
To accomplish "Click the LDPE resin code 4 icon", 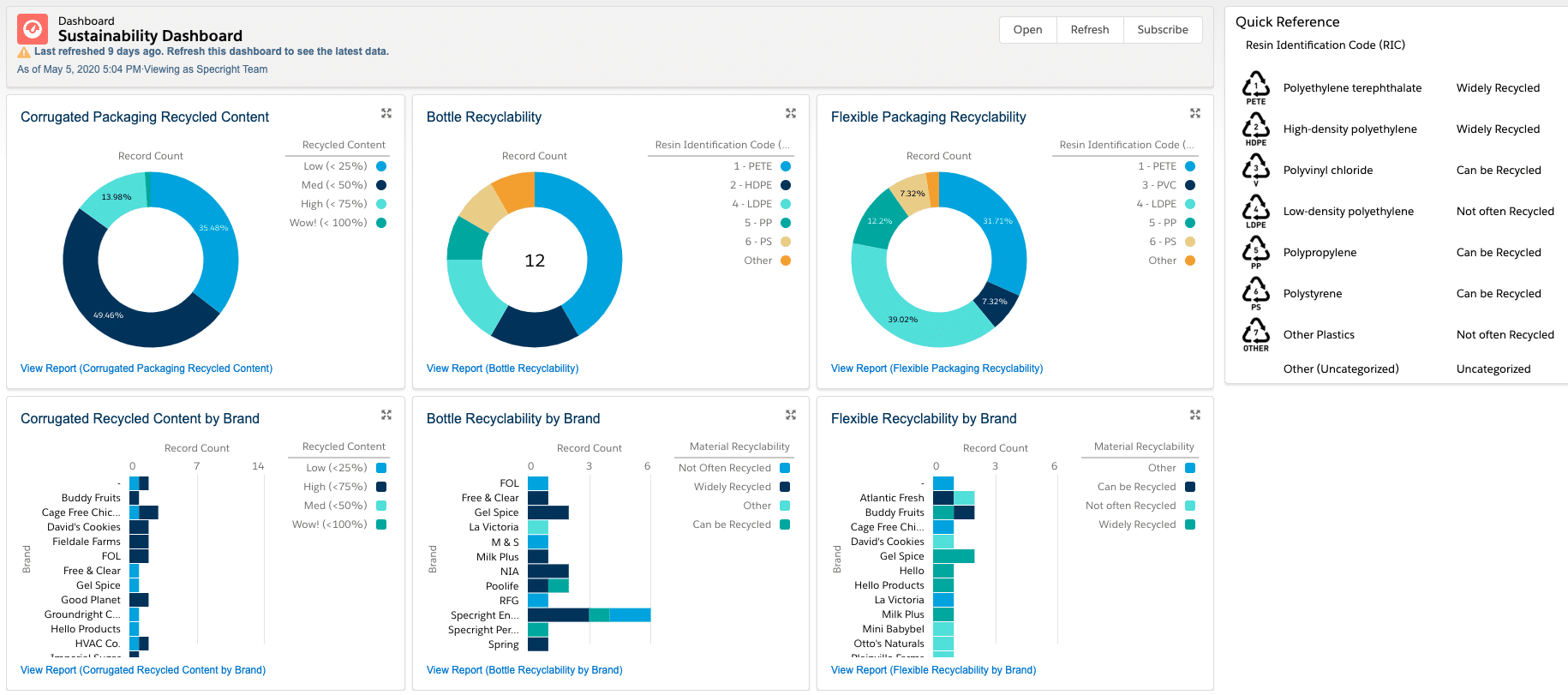I will click(1256, 211).
